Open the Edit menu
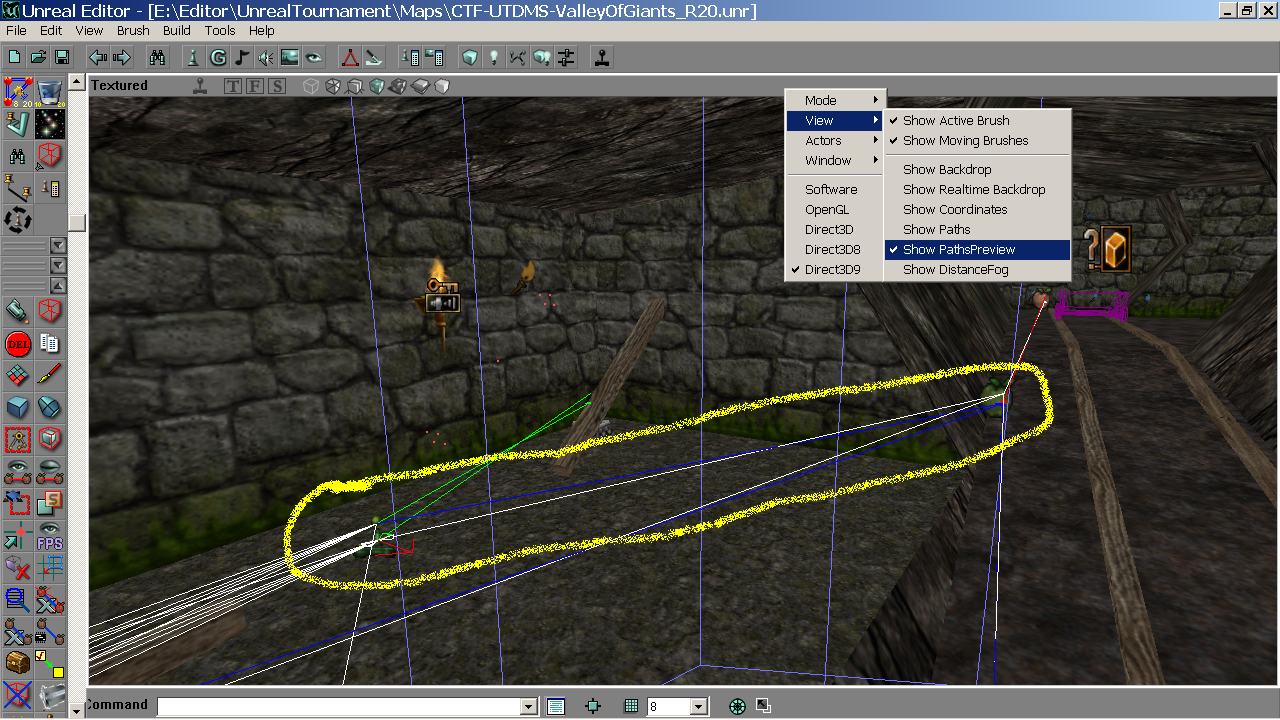 click(51, 31)
